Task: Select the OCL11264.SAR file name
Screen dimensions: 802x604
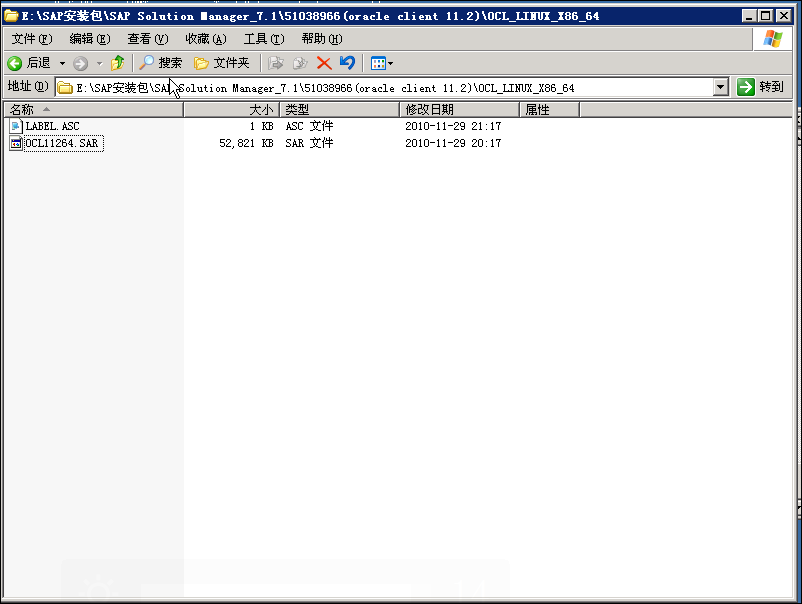Action: coord(62,143)
